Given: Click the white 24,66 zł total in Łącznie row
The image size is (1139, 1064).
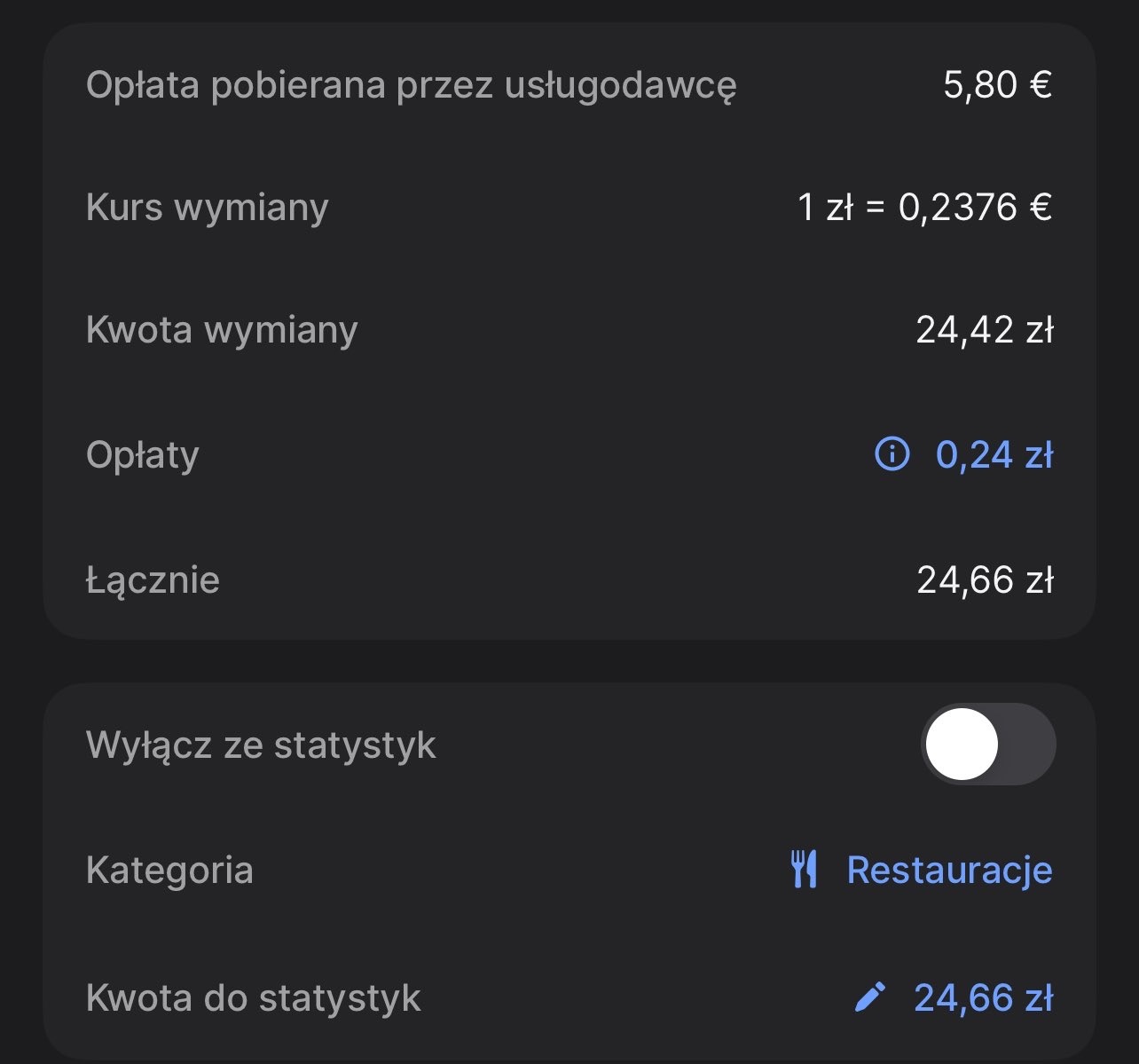Looking at the screenshot, I should (985, 580).
